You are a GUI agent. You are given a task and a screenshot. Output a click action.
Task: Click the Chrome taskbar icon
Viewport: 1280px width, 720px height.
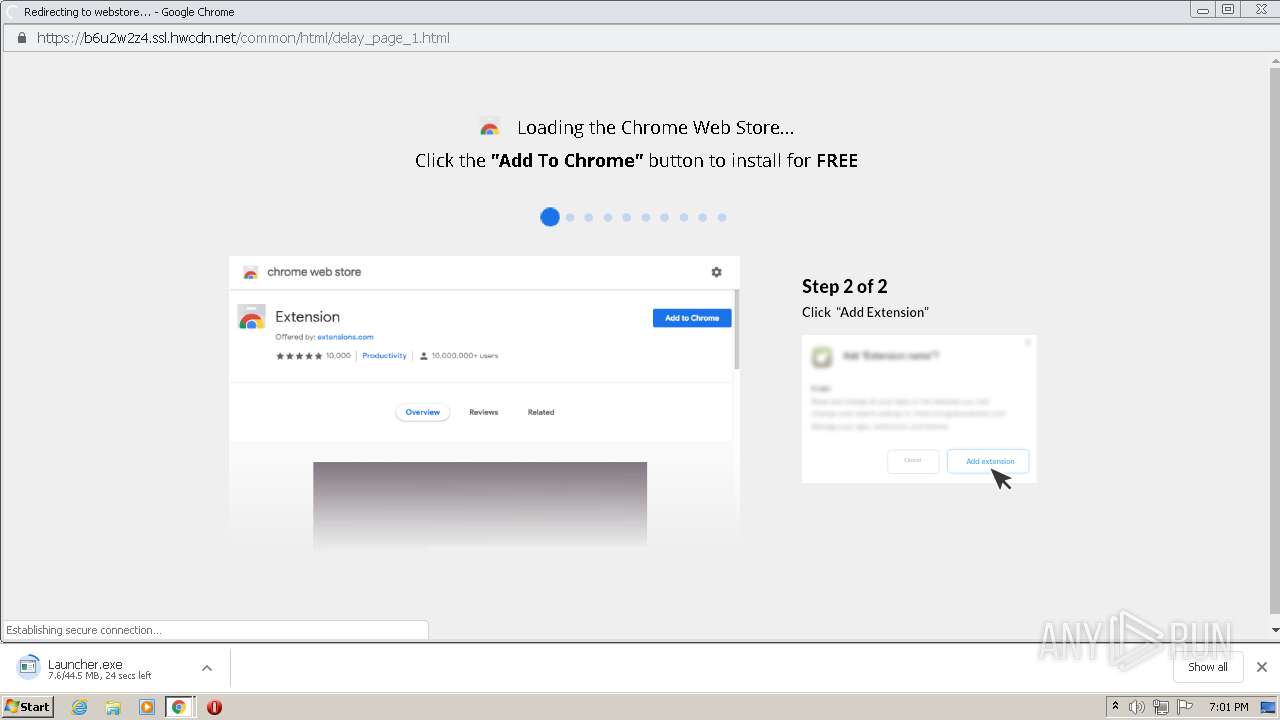(179, 707)
